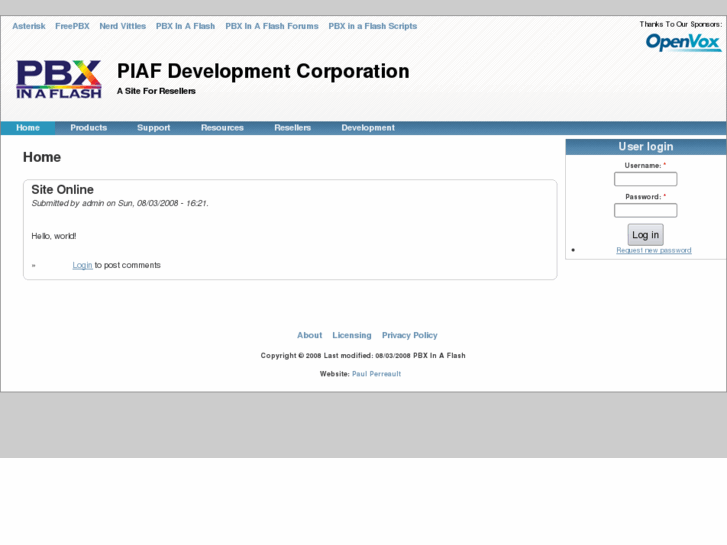The image size is (727, 545).
Task: Click the User login block header
Action: (x=646, y=147)
